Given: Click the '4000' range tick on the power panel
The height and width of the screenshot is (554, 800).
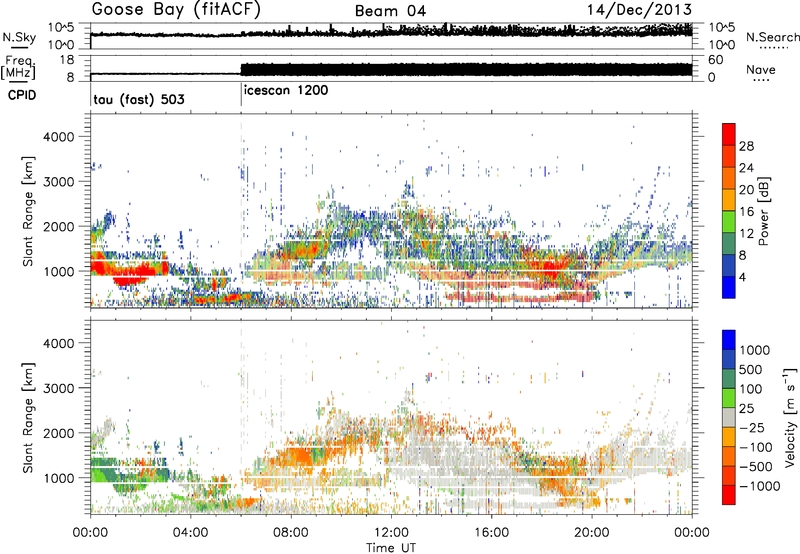Looking at the screenshot, I should 58,137.
